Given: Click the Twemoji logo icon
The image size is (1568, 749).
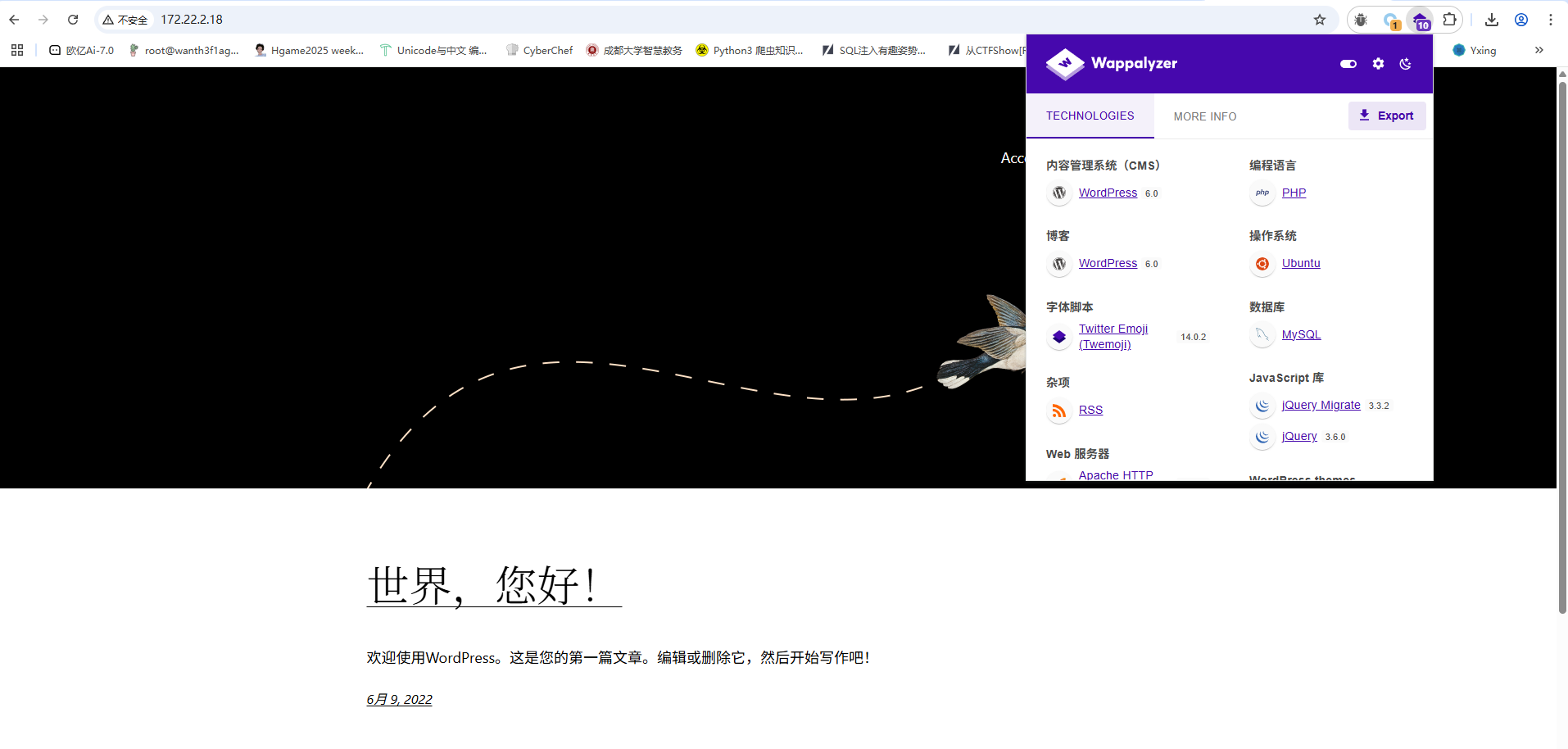Looking at the screenshot, I should click(1059, 337).
